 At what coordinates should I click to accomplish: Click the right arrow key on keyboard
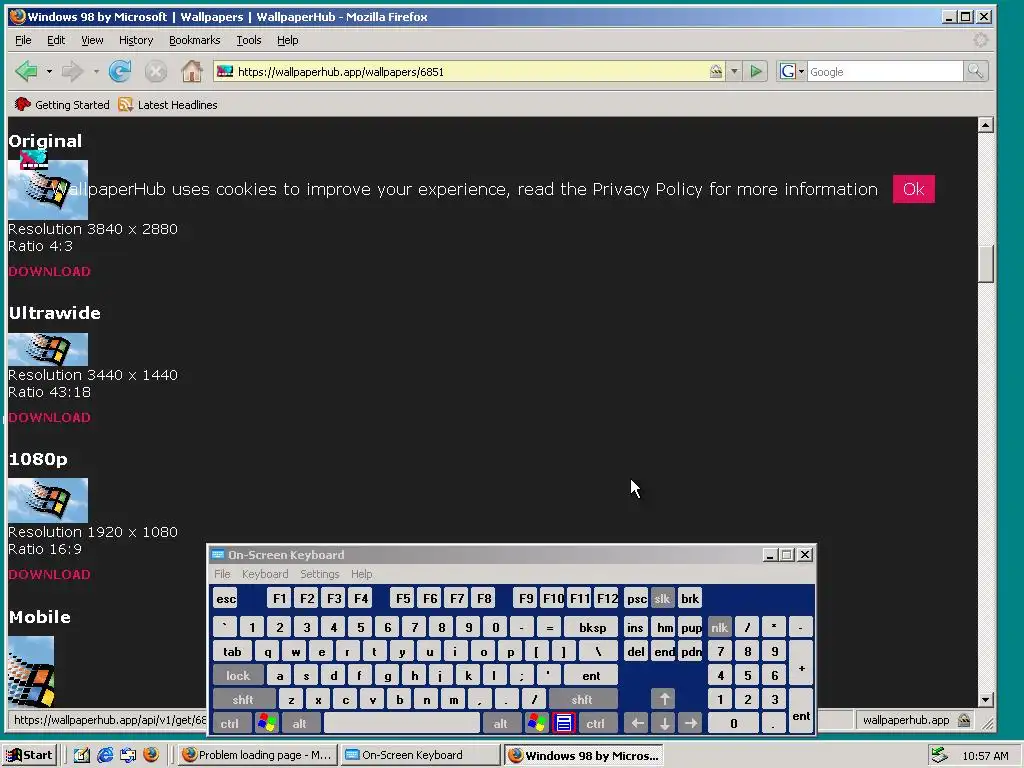[690, 724]
